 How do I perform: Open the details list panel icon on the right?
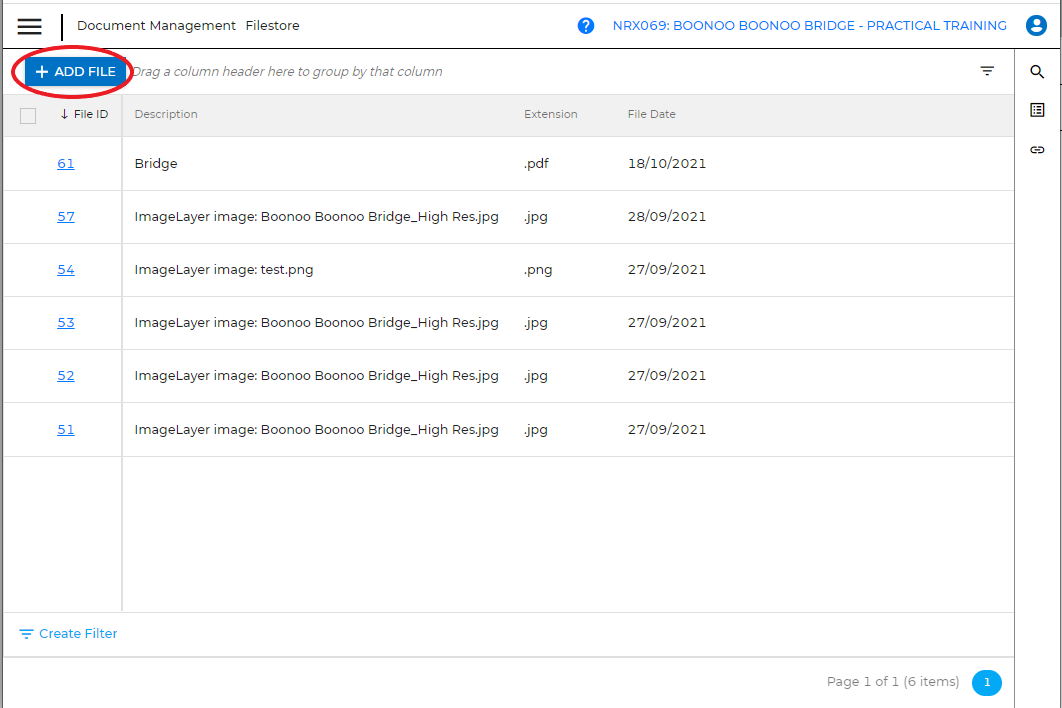click(x=1037, y=110)
